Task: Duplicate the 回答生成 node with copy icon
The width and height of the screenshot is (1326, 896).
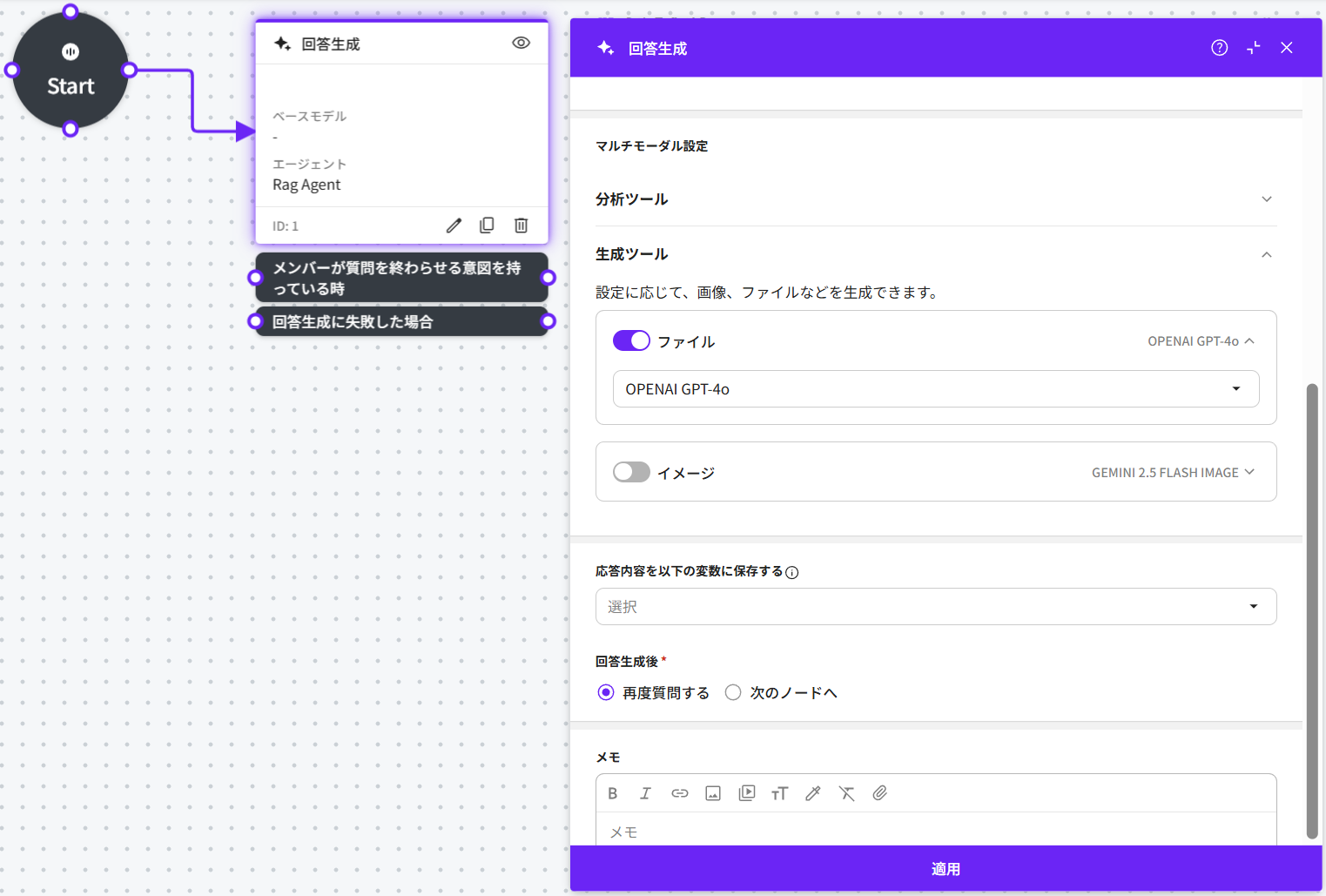Action: (487, 226)
